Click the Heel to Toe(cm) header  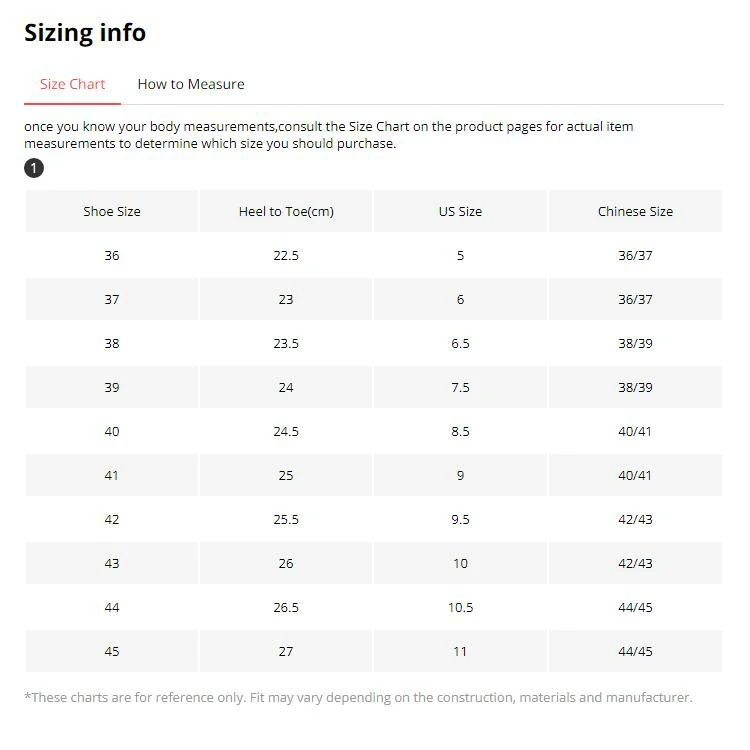tap(286, 211)
